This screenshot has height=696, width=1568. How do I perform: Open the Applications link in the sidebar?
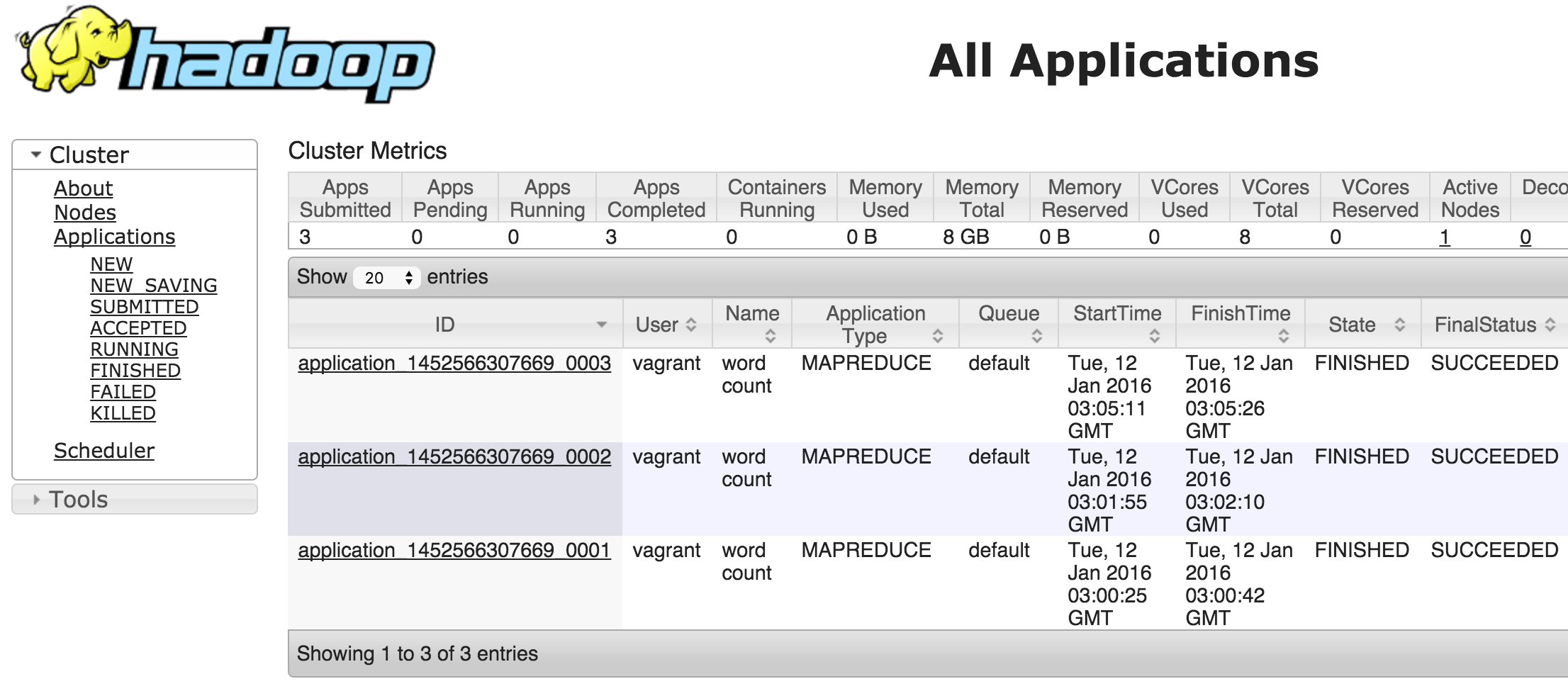click(x=115, y=237)
